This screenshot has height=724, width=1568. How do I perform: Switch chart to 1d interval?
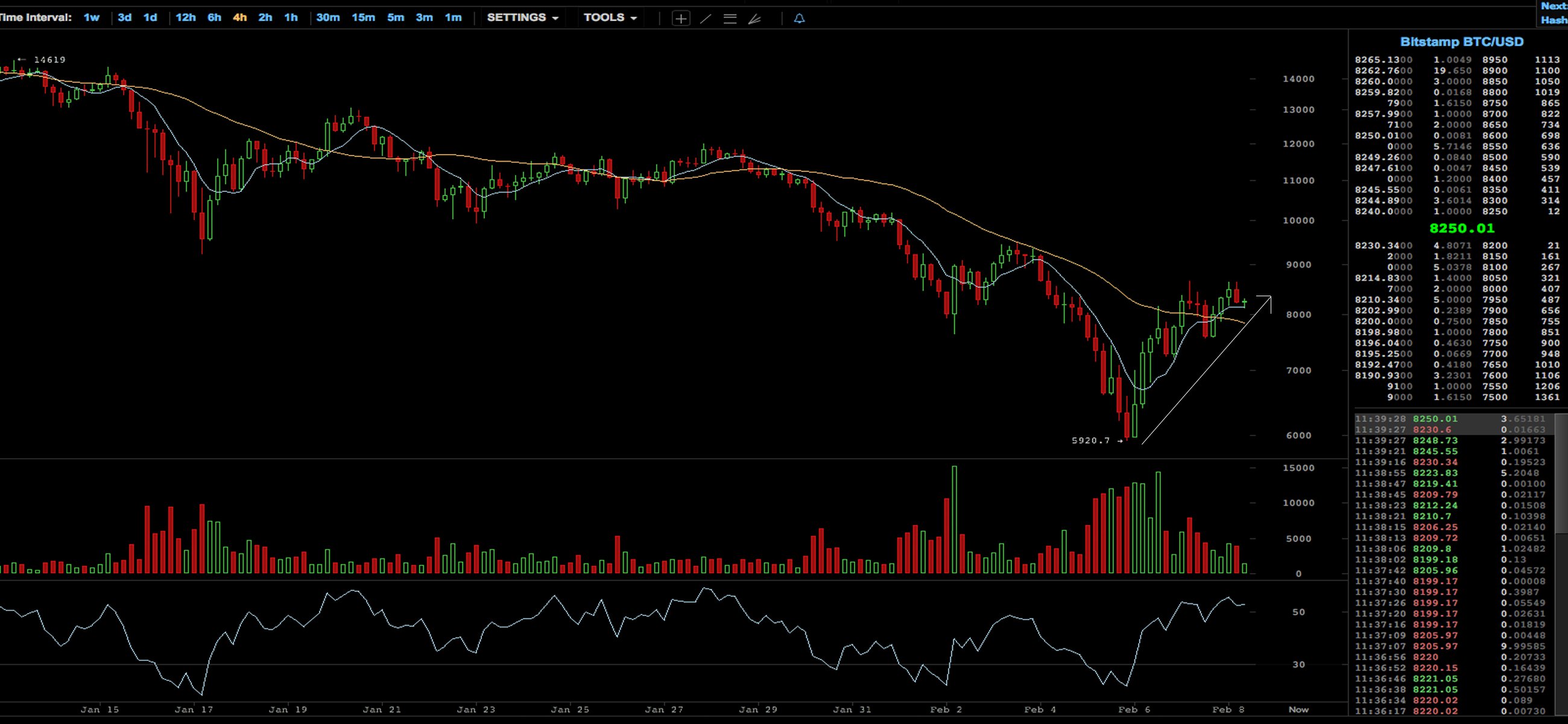pos(150,17)
